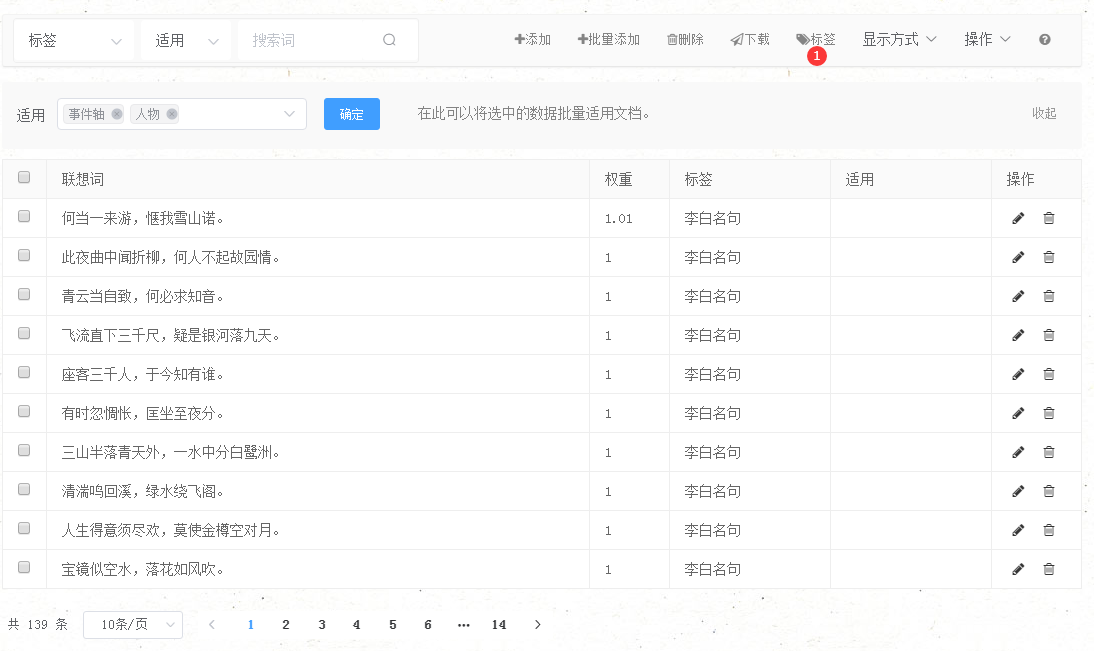Open the help question mark icon
Image resolution: width=1094 pixels, height=651 pixels.
(x=1044, y=40)
